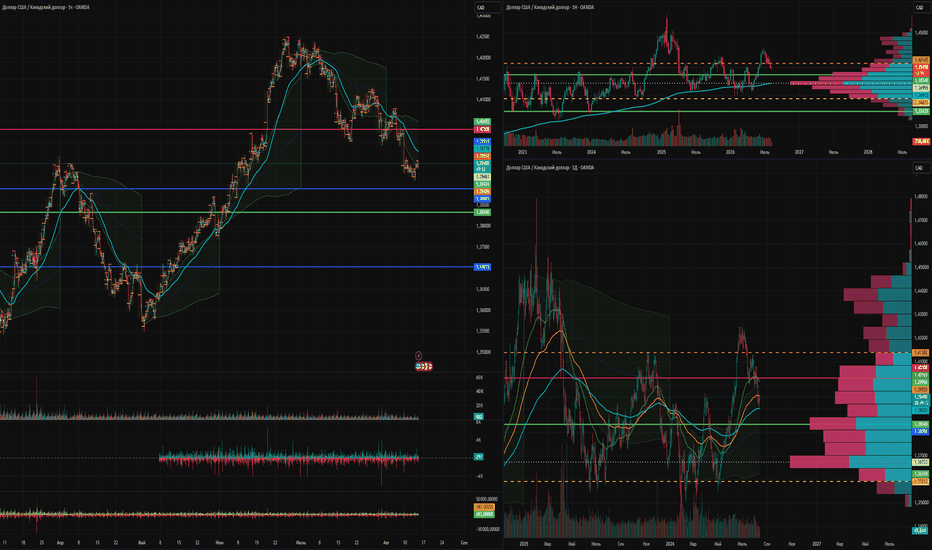The image size is (932, 550).
Task: Click 1,30000 on weekly price scale
Action: click(922, 126)
